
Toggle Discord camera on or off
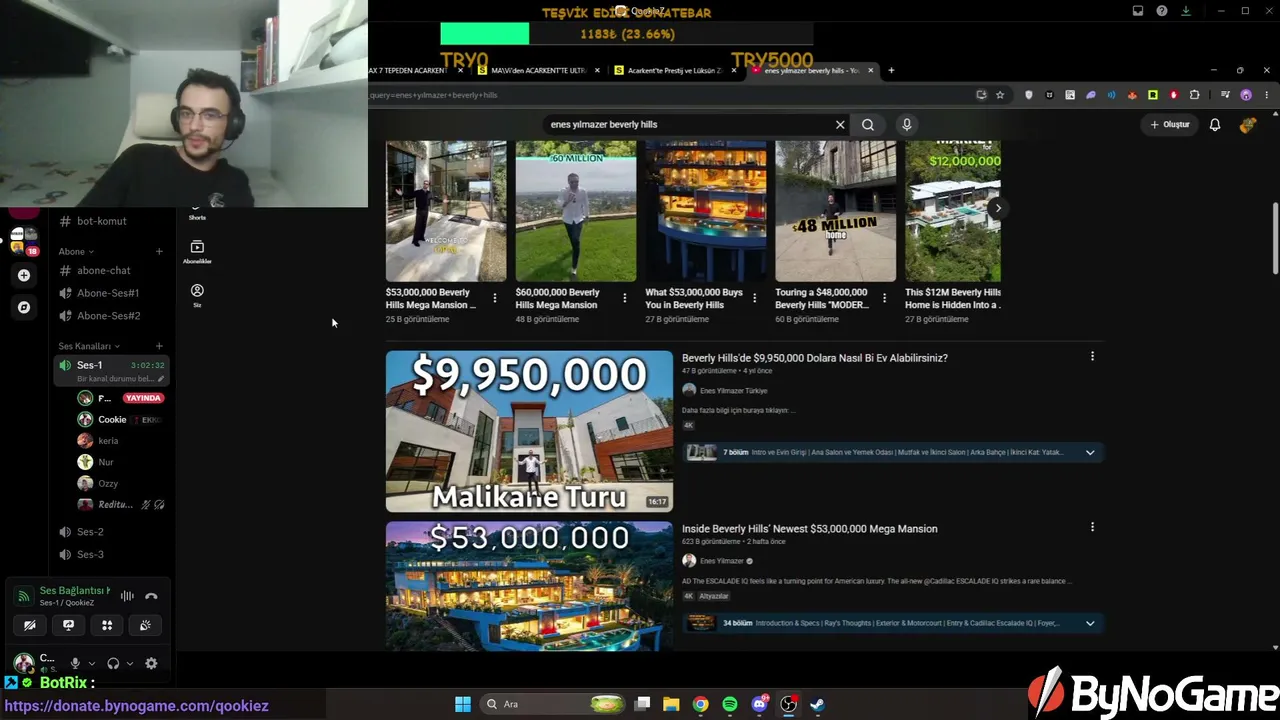click(x=30, y=625)
